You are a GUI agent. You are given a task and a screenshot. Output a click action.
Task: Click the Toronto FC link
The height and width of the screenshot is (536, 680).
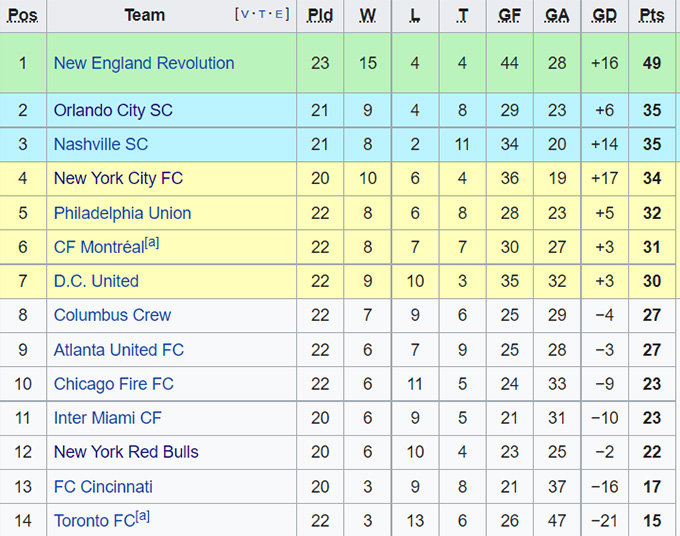coord(93,521)
